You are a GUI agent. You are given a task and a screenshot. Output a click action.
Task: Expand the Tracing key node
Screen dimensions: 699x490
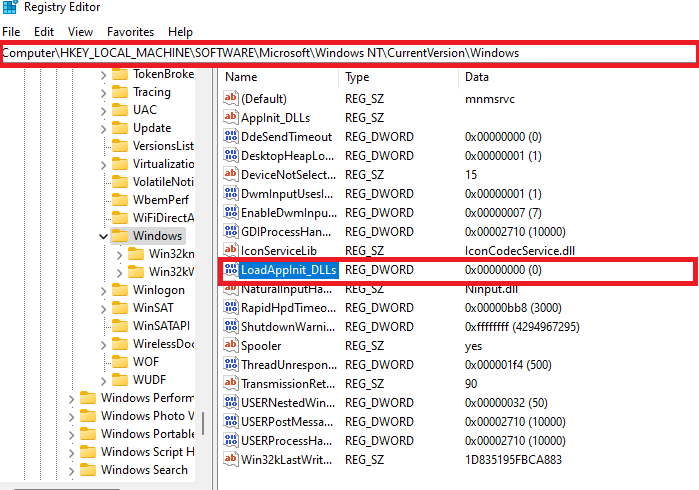click(x=103, y=92)
